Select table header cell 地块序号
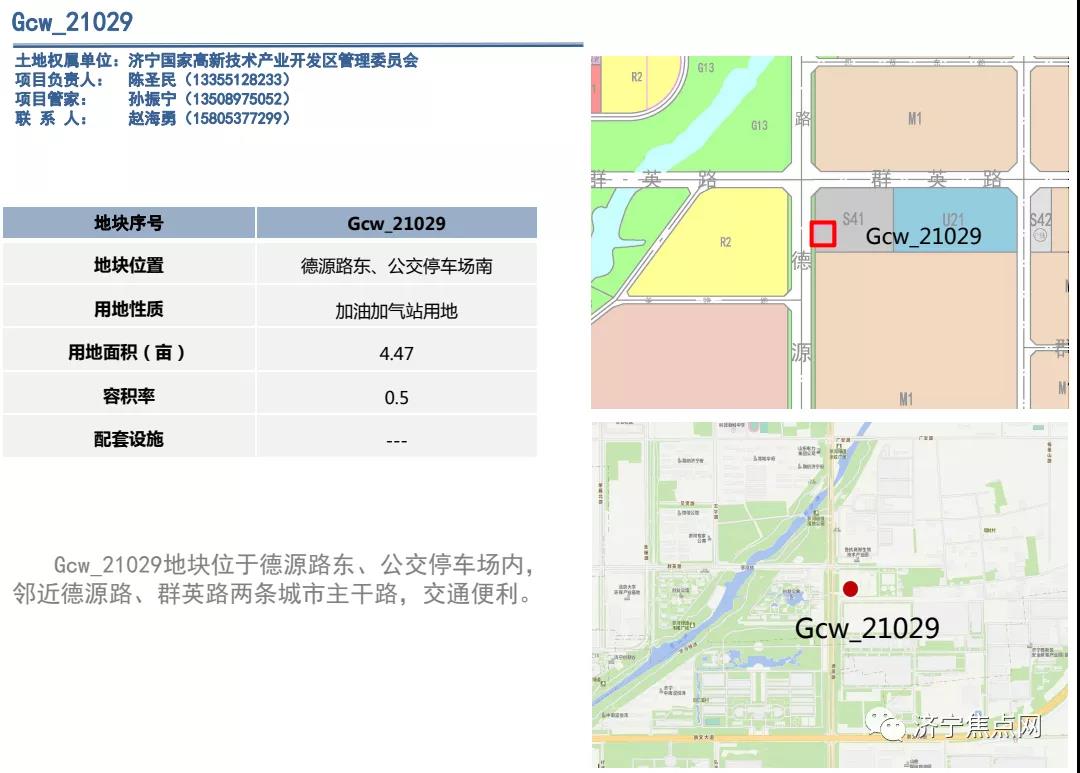Viewport: 1080px width, 773px height. [129, 223]
